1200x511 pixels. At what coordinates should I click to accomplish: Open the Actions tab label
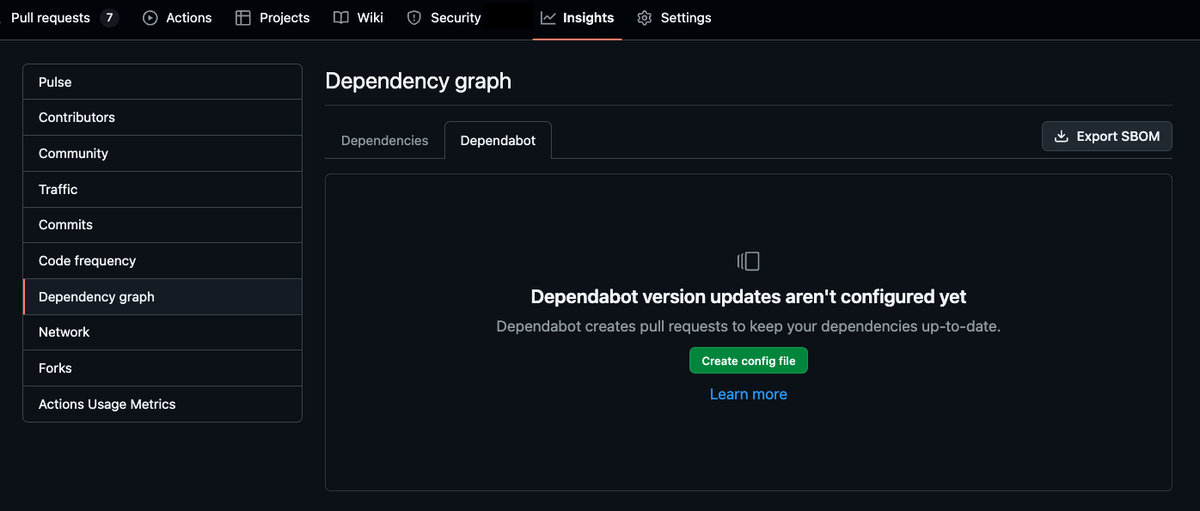(x=189, y=18)
